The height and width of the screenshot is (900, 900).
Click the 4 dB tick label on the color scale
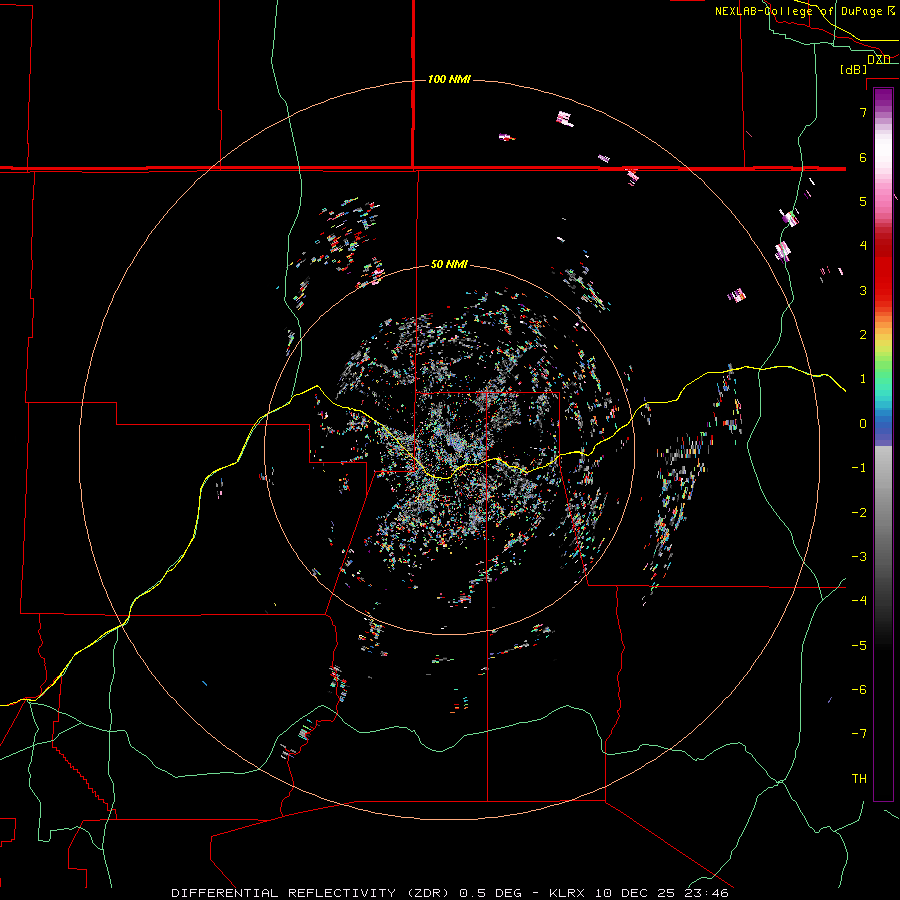pyautogui.click(x=863, y=245)
